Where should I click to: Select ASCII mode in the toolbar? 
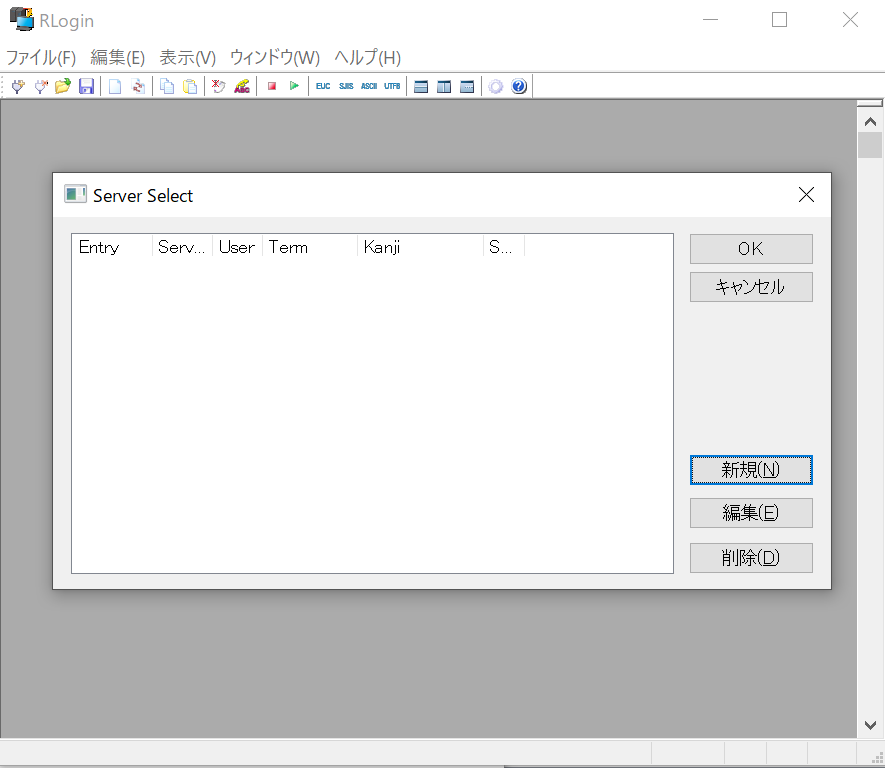[x=368, y=86]
